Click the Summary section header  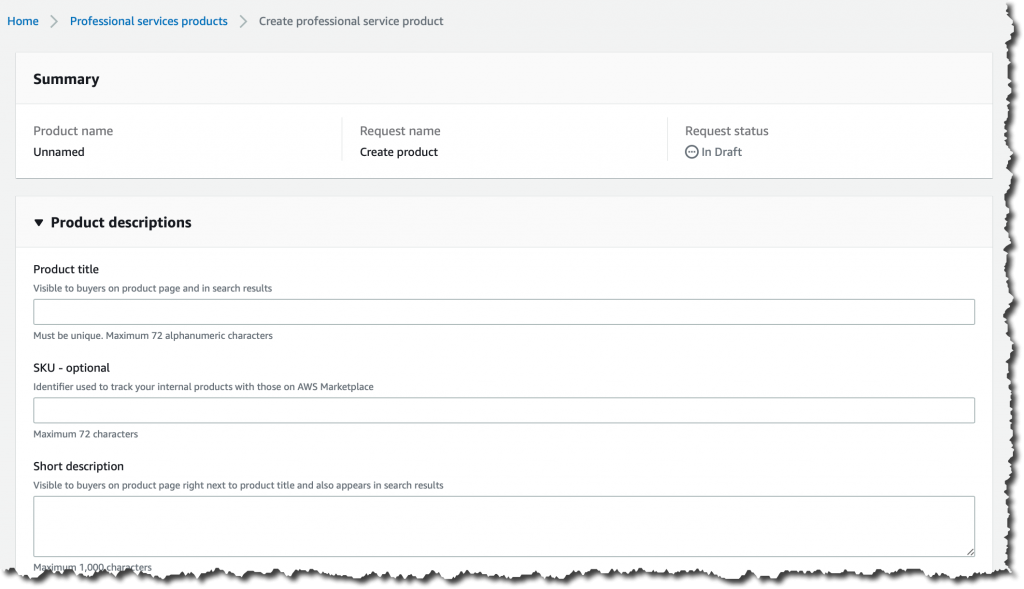tap(66, 78)
